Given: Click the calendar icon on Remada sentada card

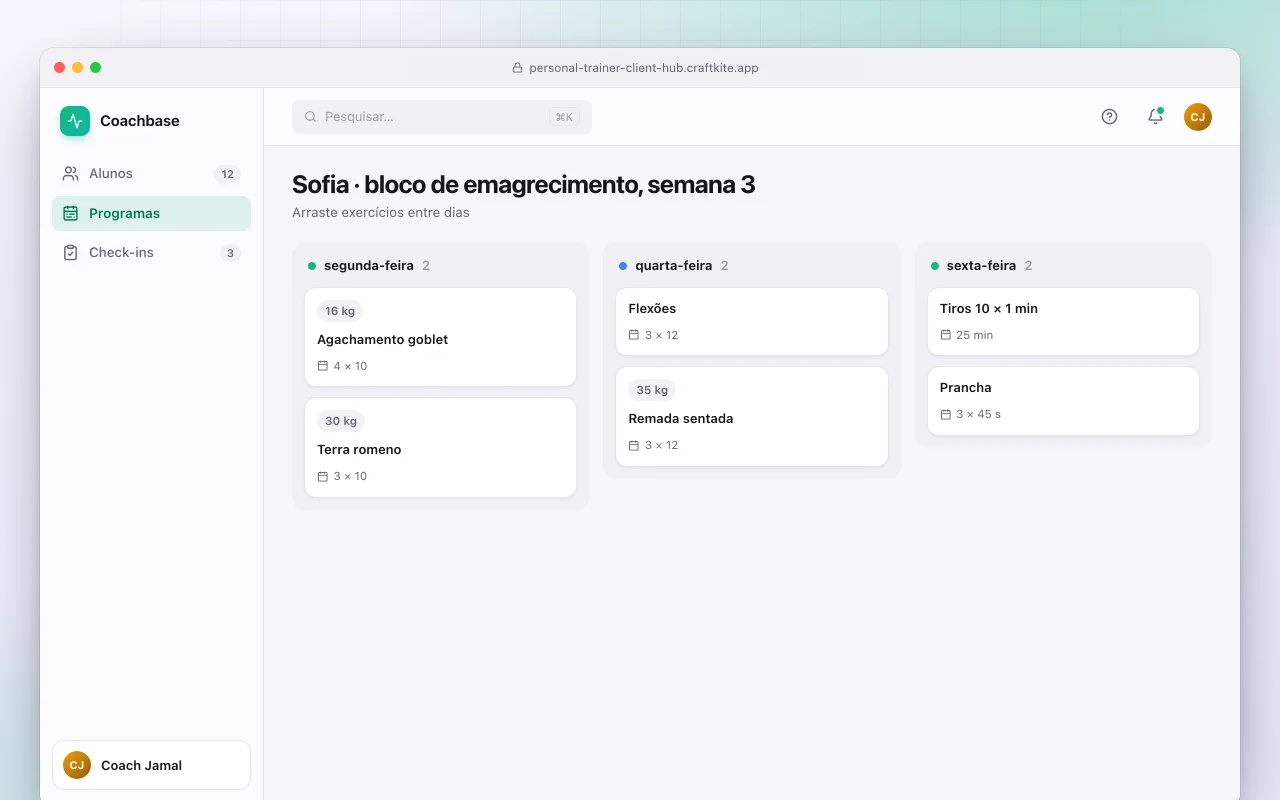Looking at the screenshot, I should coord(633,445).
